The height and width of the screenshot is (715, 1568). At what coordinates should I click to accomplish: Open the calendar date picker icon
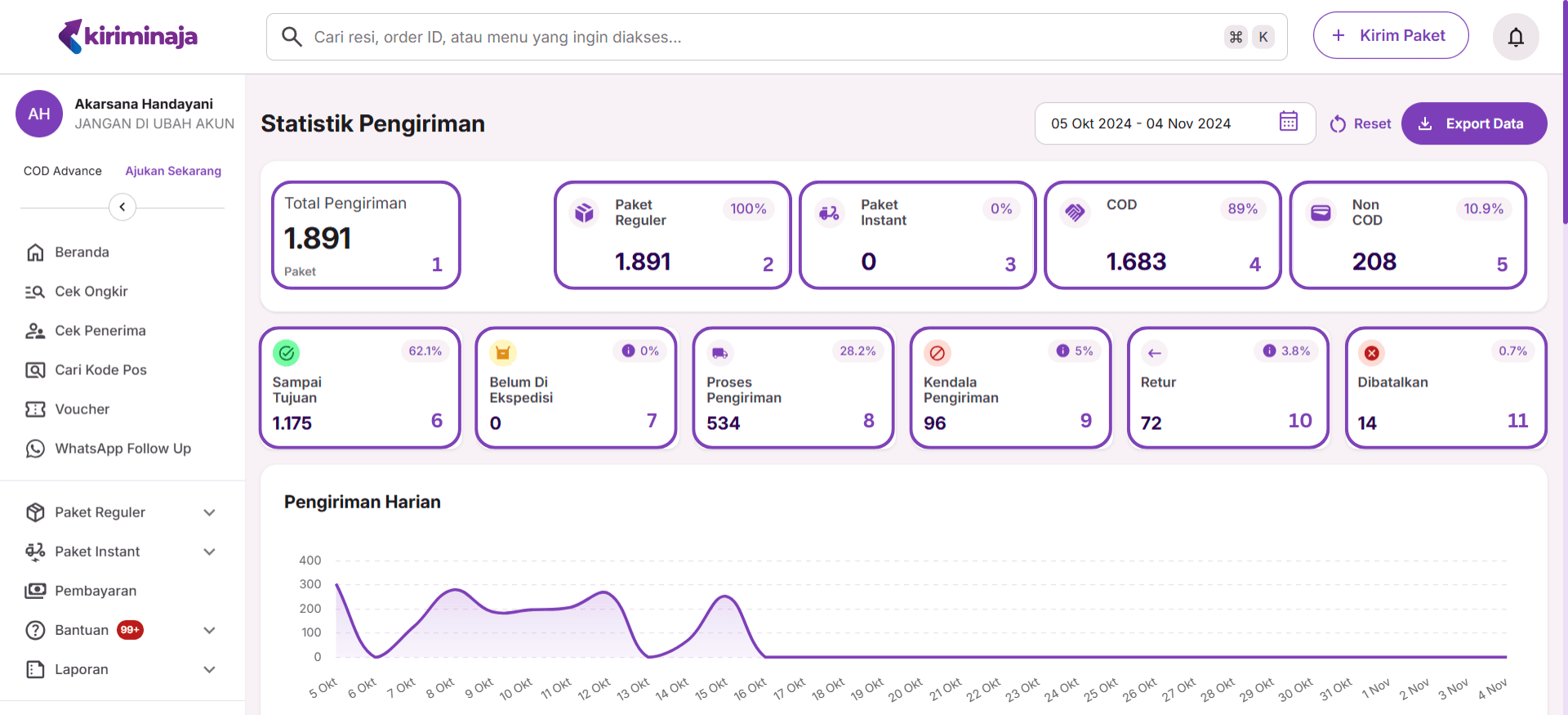click(1288, 122)
